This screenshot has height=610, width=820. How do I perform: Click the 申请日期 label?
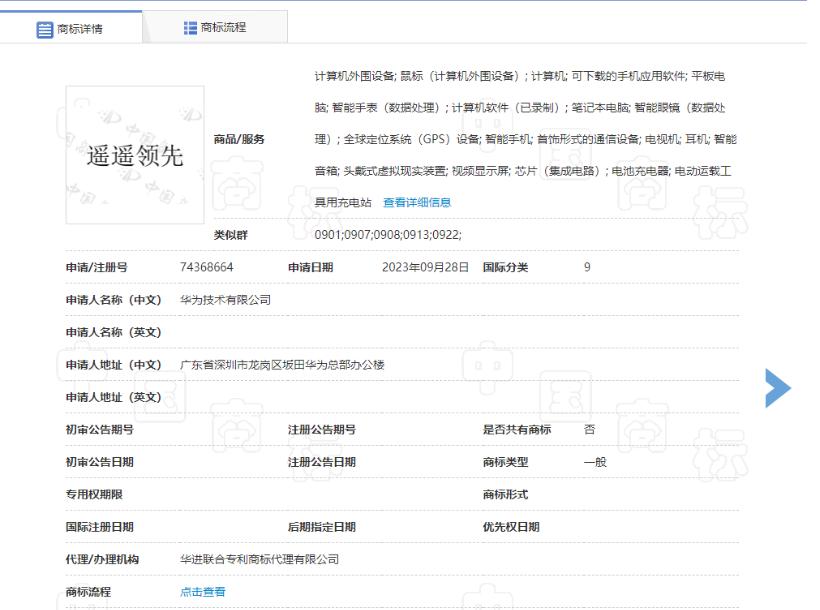click(311, 267)
